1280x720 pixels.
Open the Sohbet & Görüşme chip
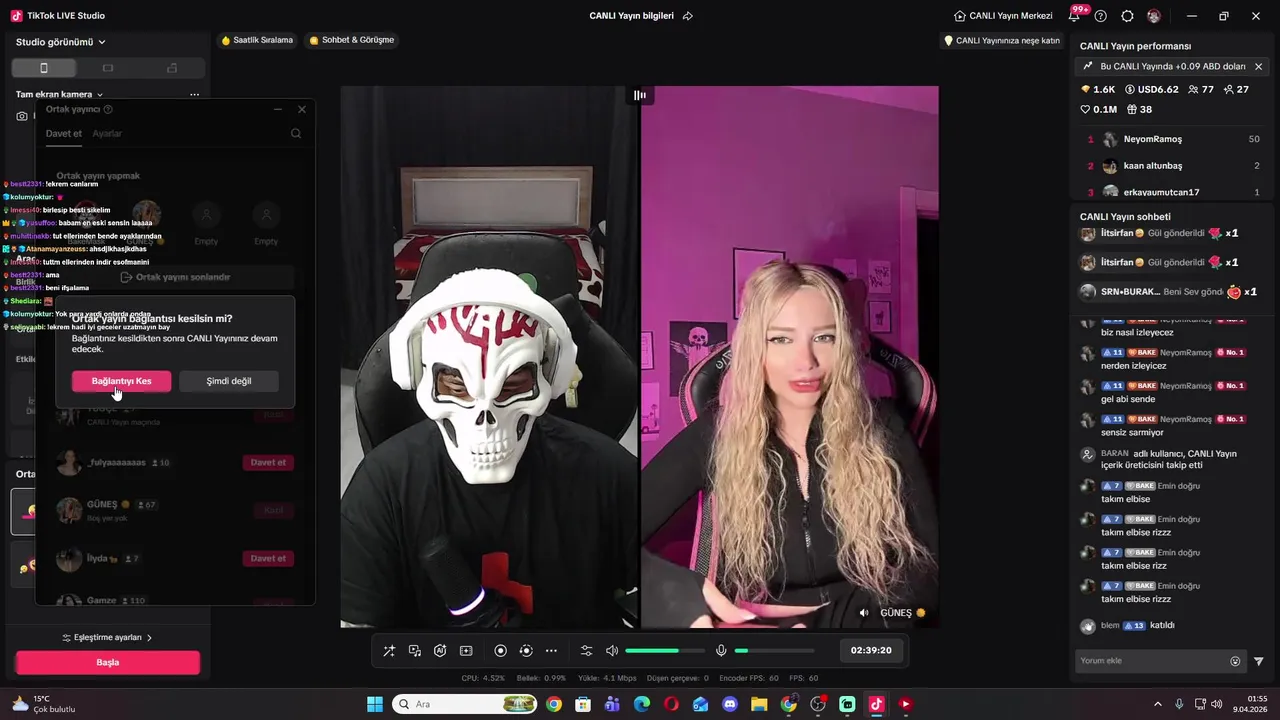(x=352, y=40)
